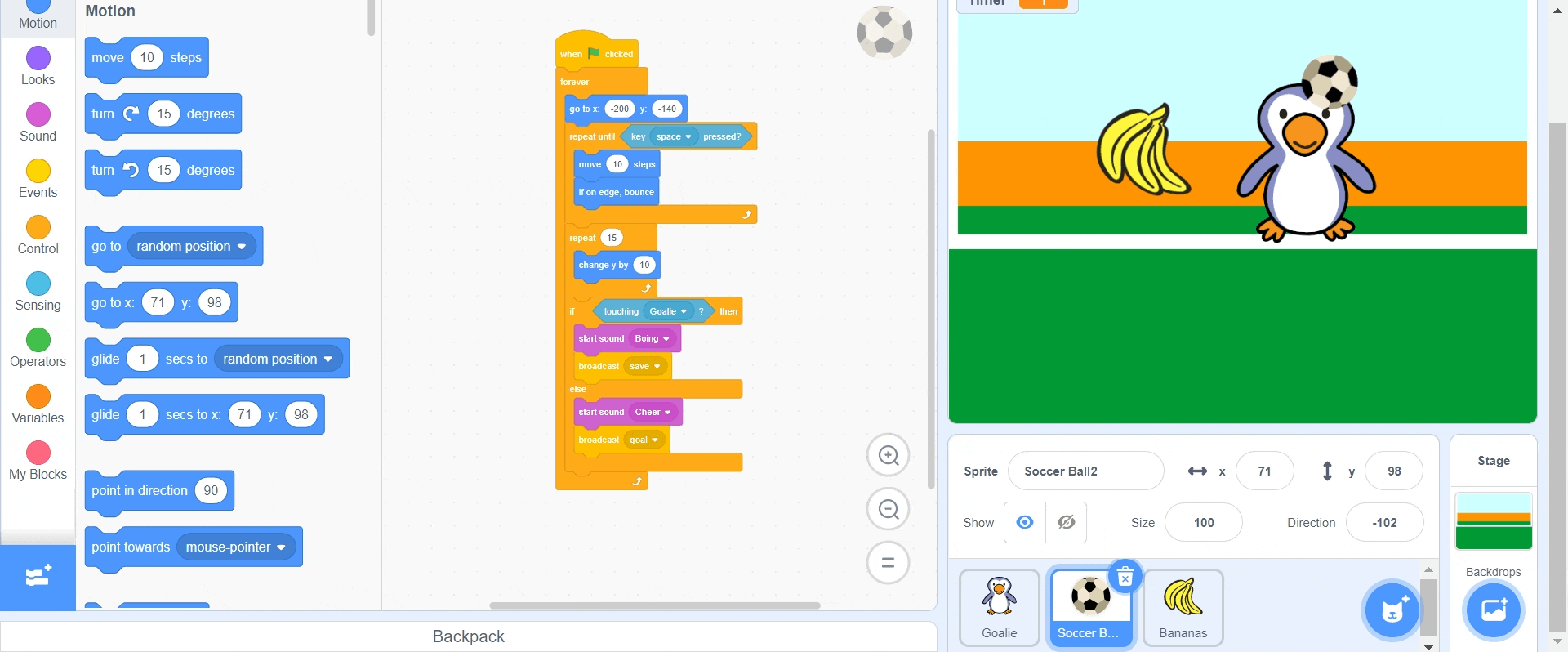Show the sprite using the eye toggle

(x=1025, y=523)
